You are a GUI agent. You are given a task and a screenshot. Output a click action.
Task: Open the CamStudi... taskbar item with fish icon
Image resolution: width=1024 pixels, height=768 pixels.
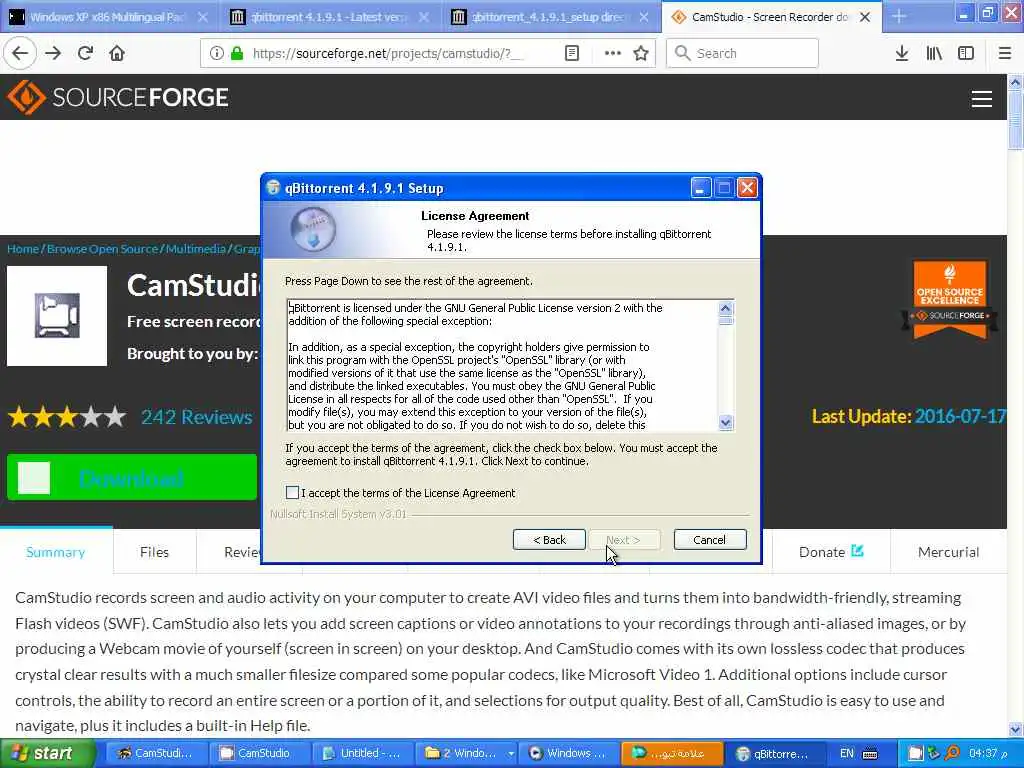point(156,754)
